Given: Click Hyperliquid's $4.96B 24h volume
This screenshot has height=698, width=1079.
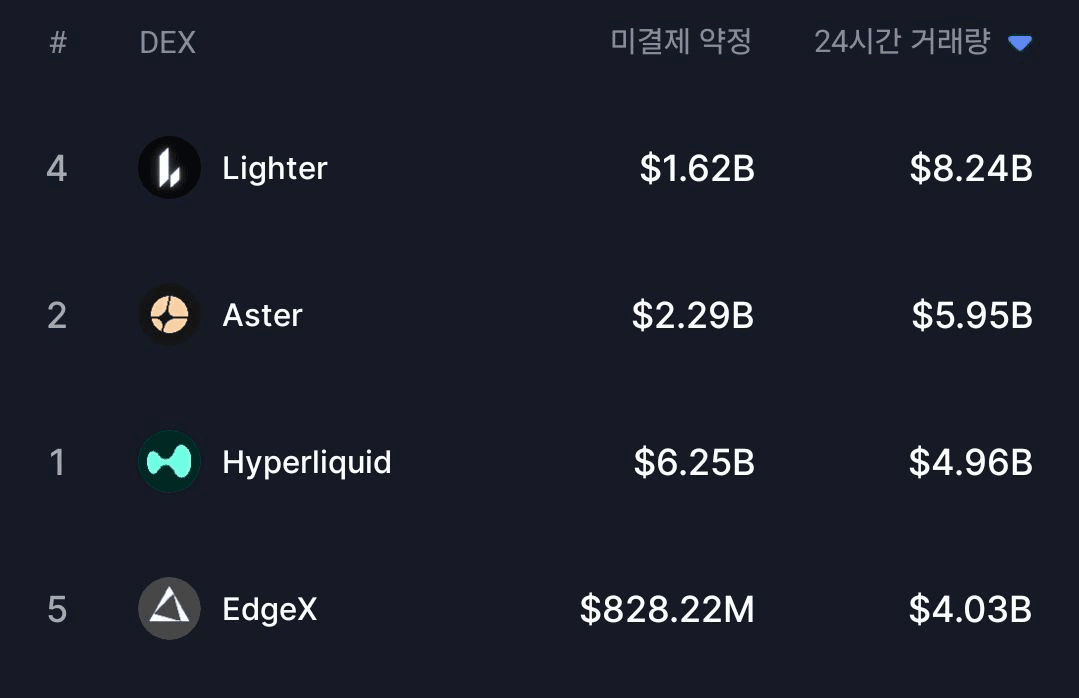Looking at the screenshot, I should tap(970, 462).
